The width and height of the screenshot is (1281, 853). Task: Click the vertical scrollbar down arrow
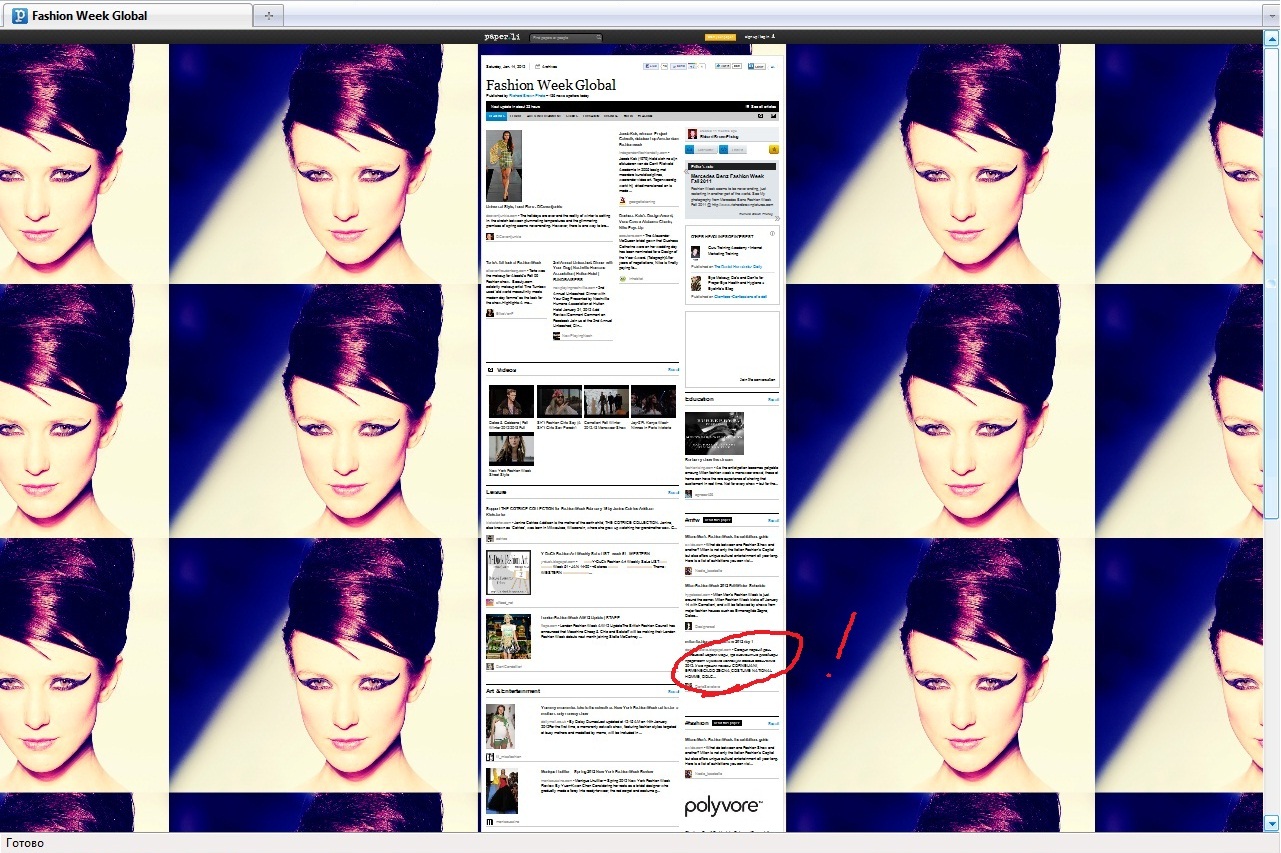(x=1272, y=823)
